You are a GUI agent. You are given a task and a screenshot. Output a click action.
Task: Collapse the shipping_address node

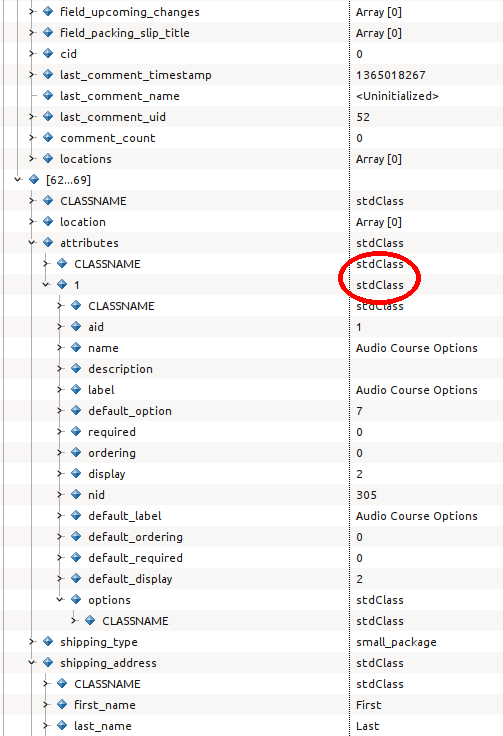tap(32, 662)
